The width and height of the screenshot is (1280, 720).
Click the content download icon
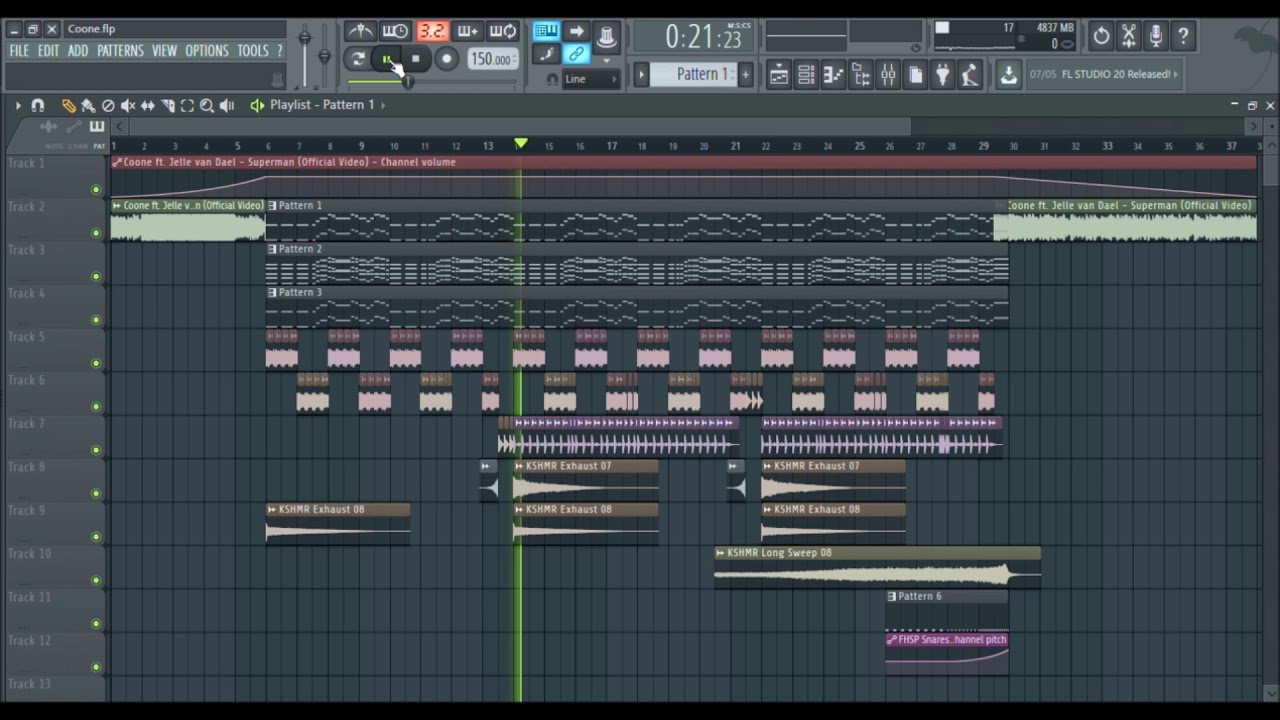(1008, 75)
